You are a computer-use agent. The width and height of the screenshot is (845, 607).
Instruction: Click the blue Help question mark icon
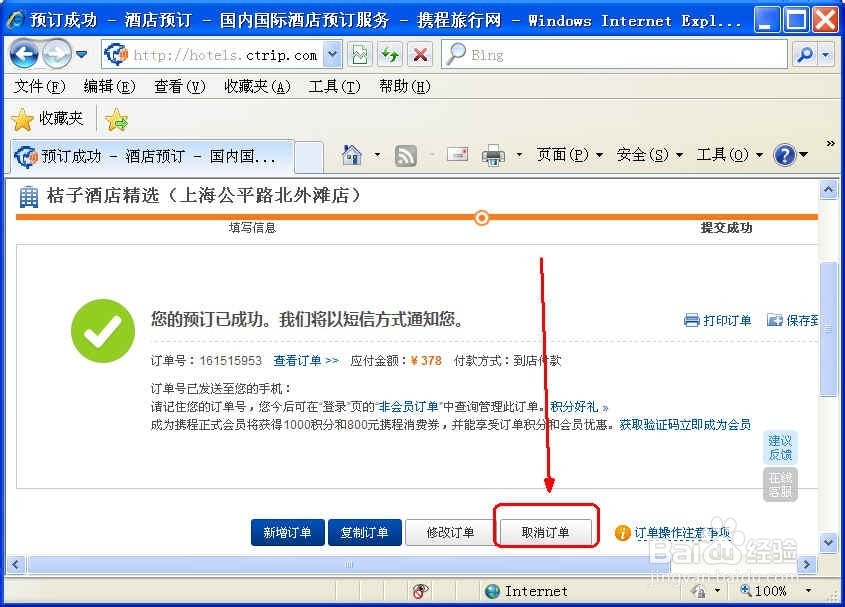click(785, 155)
